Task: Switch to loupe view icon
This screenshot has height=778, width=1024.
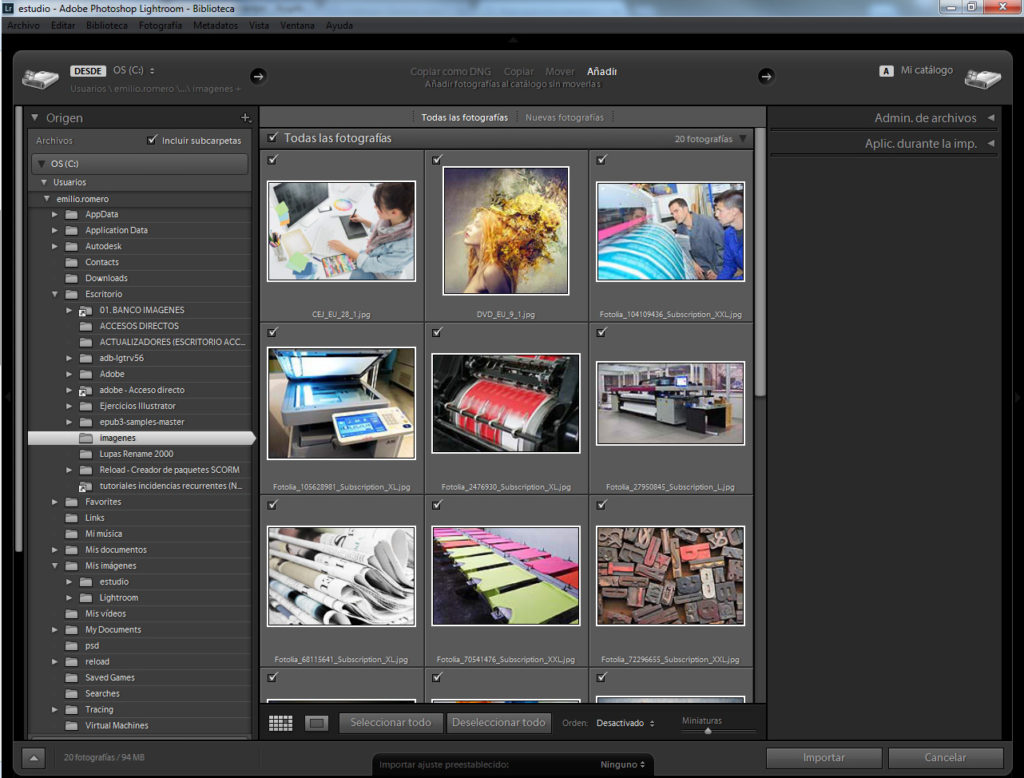Action: click(316, 723)
